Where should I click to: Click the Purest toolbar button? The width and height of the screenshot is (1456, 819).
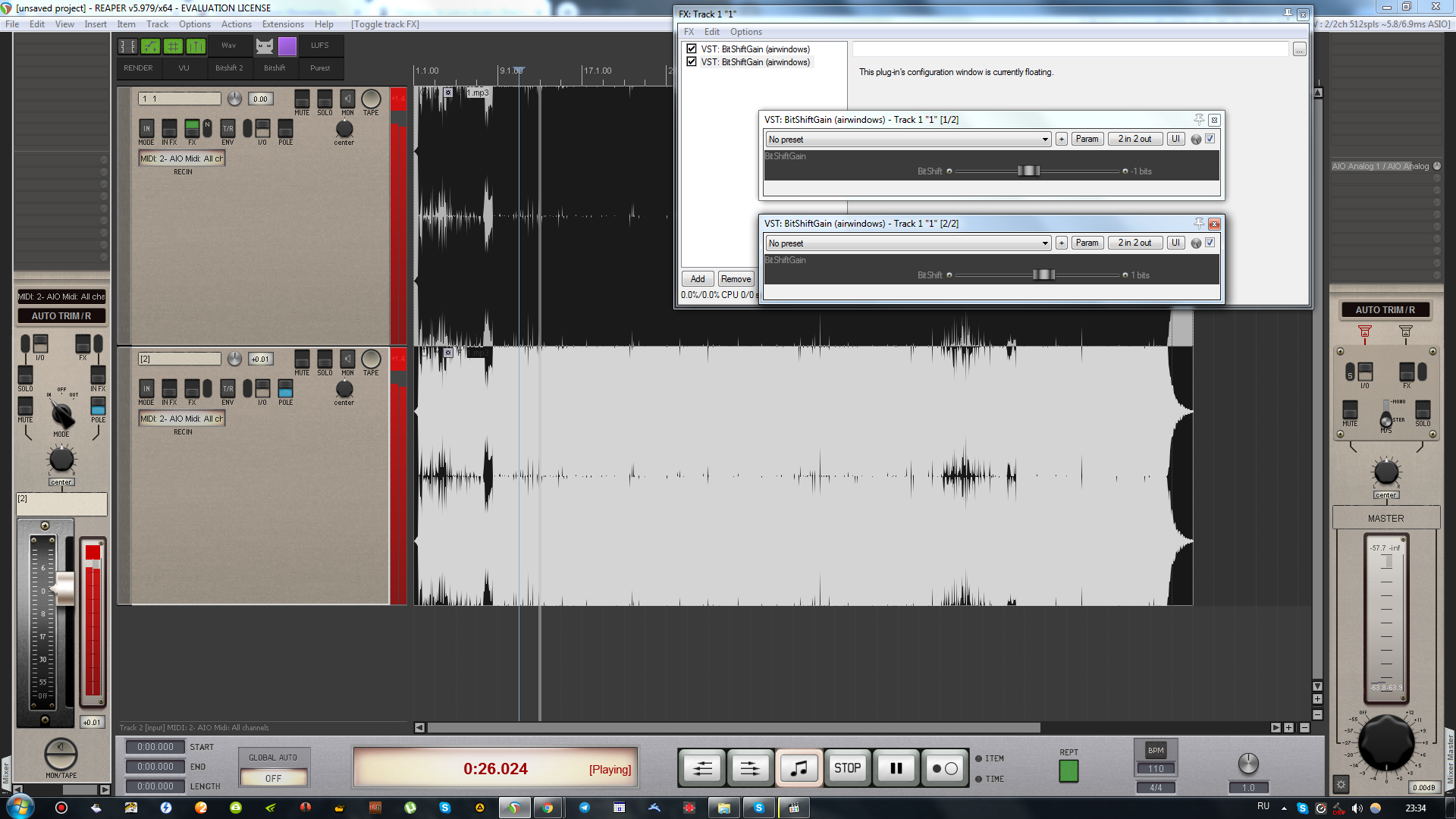pos(320,68)
